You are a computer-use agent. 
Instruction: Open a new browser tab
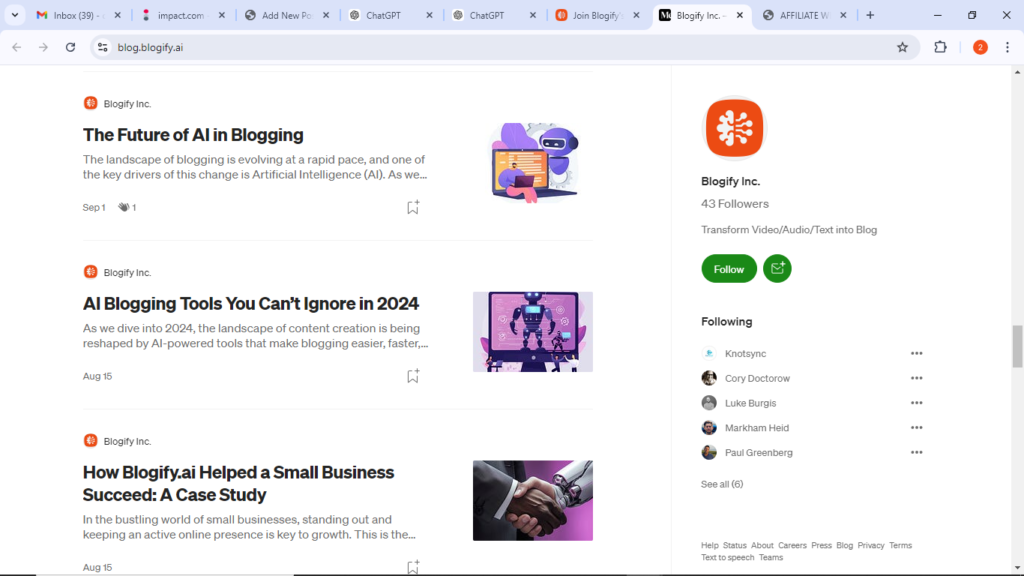click(x=870, y=15)
